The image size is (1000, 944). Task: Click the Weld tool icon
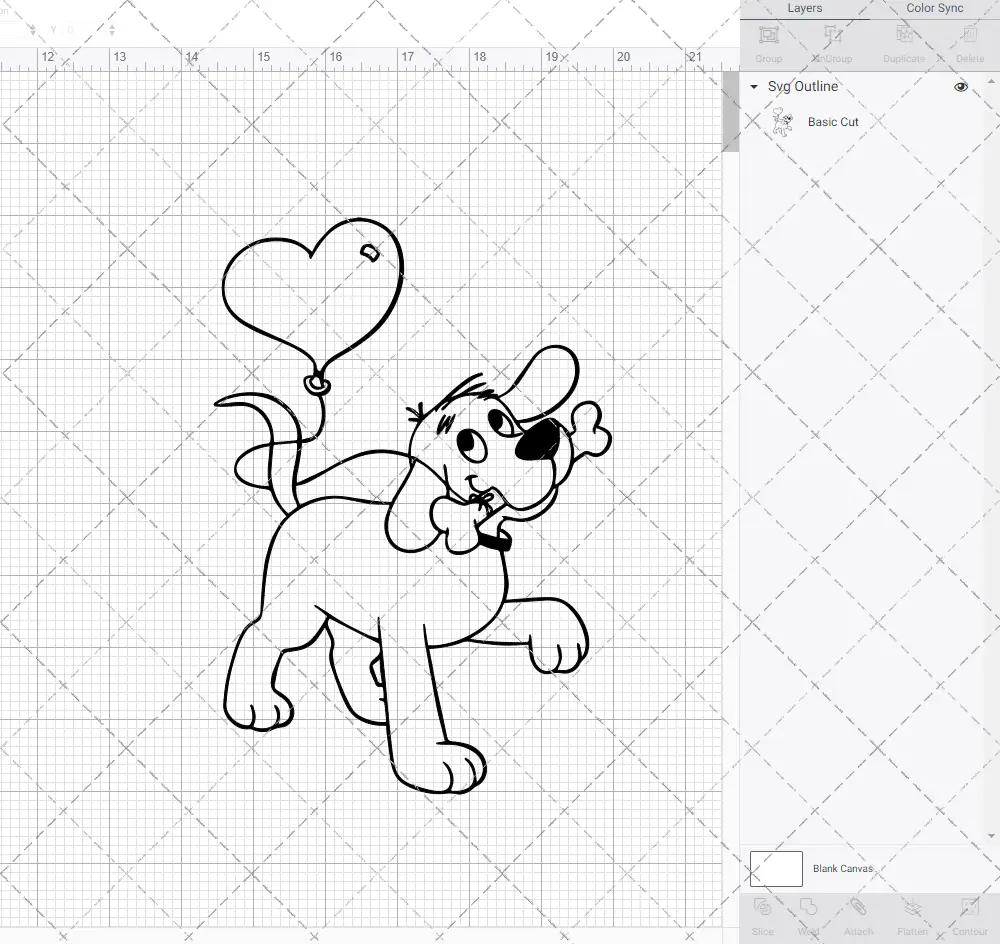[806, 912]
